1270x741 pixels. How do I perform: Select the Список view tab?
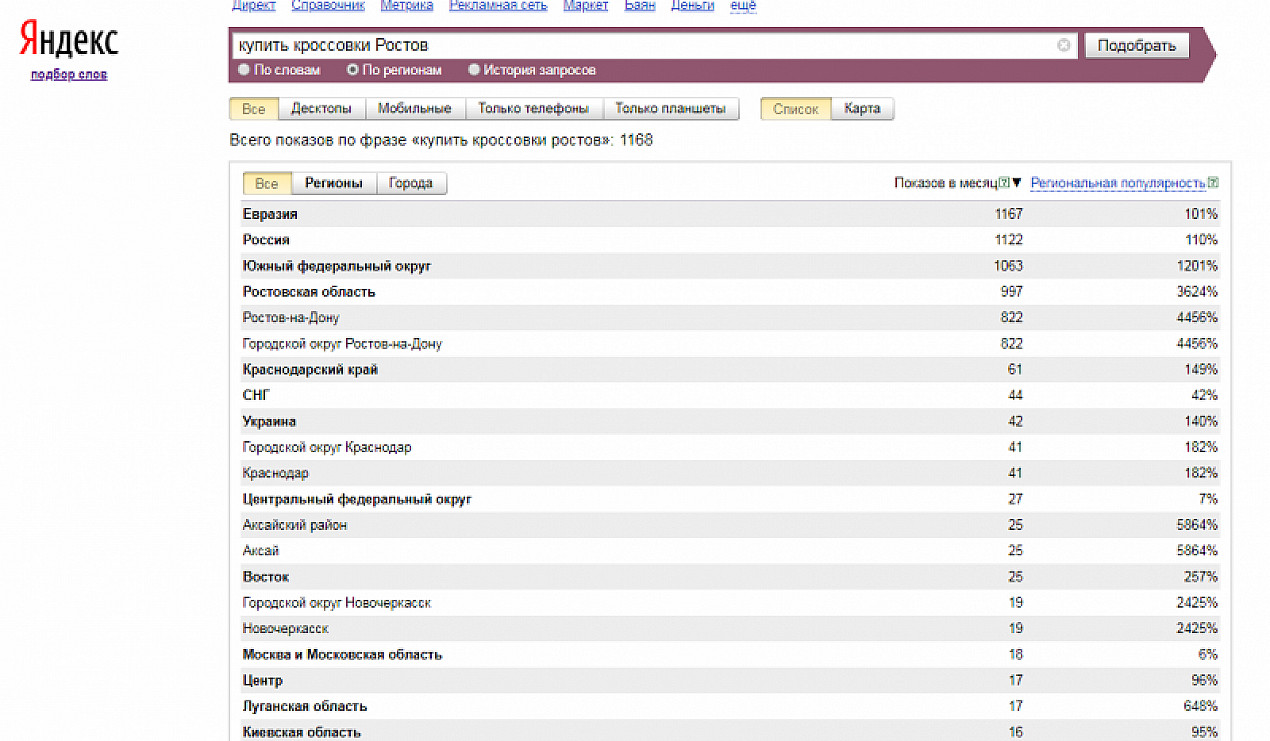(796, 109)
